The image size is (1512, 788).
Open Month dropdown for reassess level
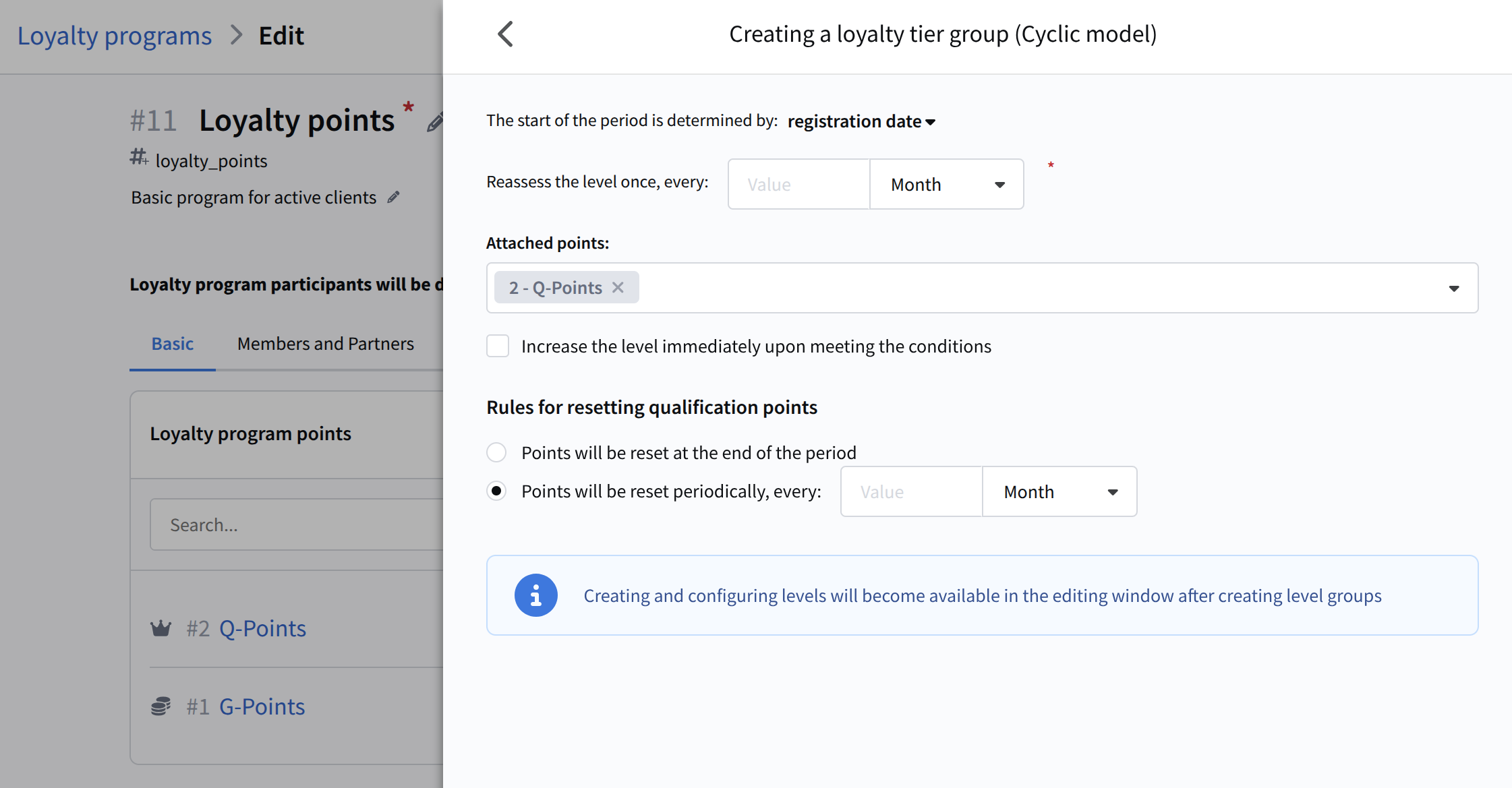coord(946,184)
